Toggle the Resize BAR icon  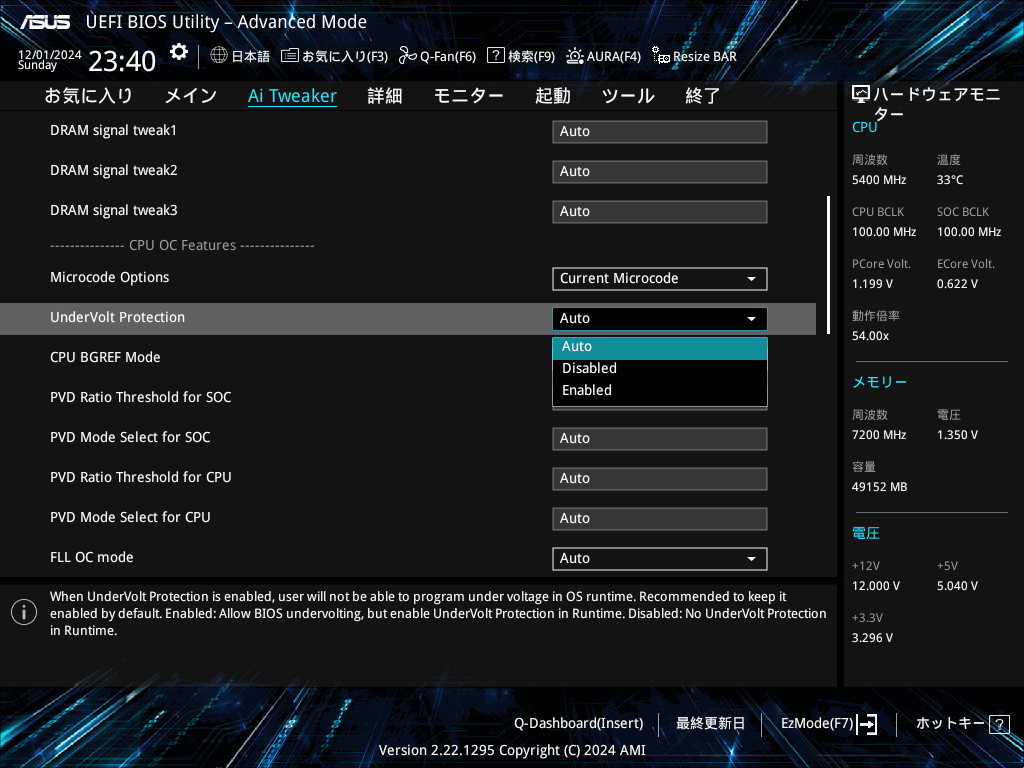tap(660, 56)
